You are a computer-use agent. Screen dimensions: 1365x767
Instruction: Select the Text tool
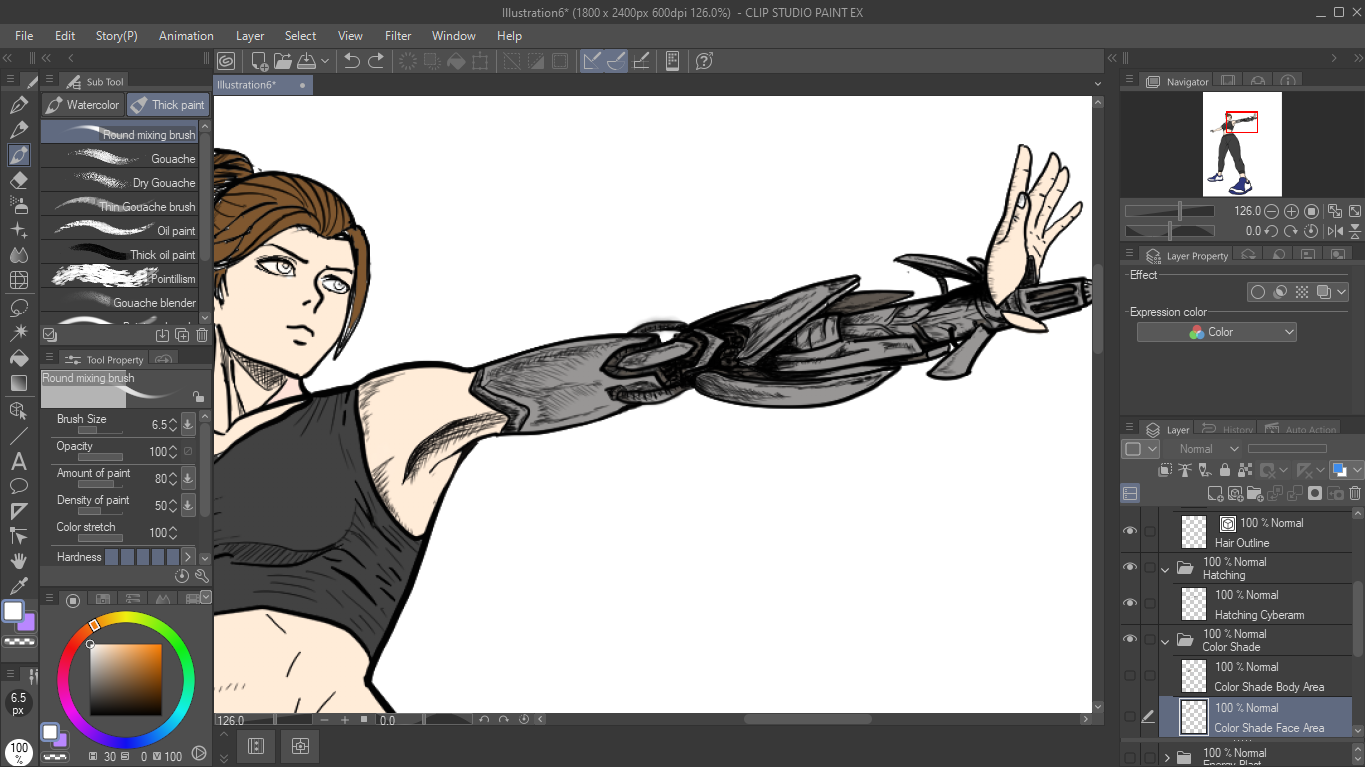click(x=18, y=461)
